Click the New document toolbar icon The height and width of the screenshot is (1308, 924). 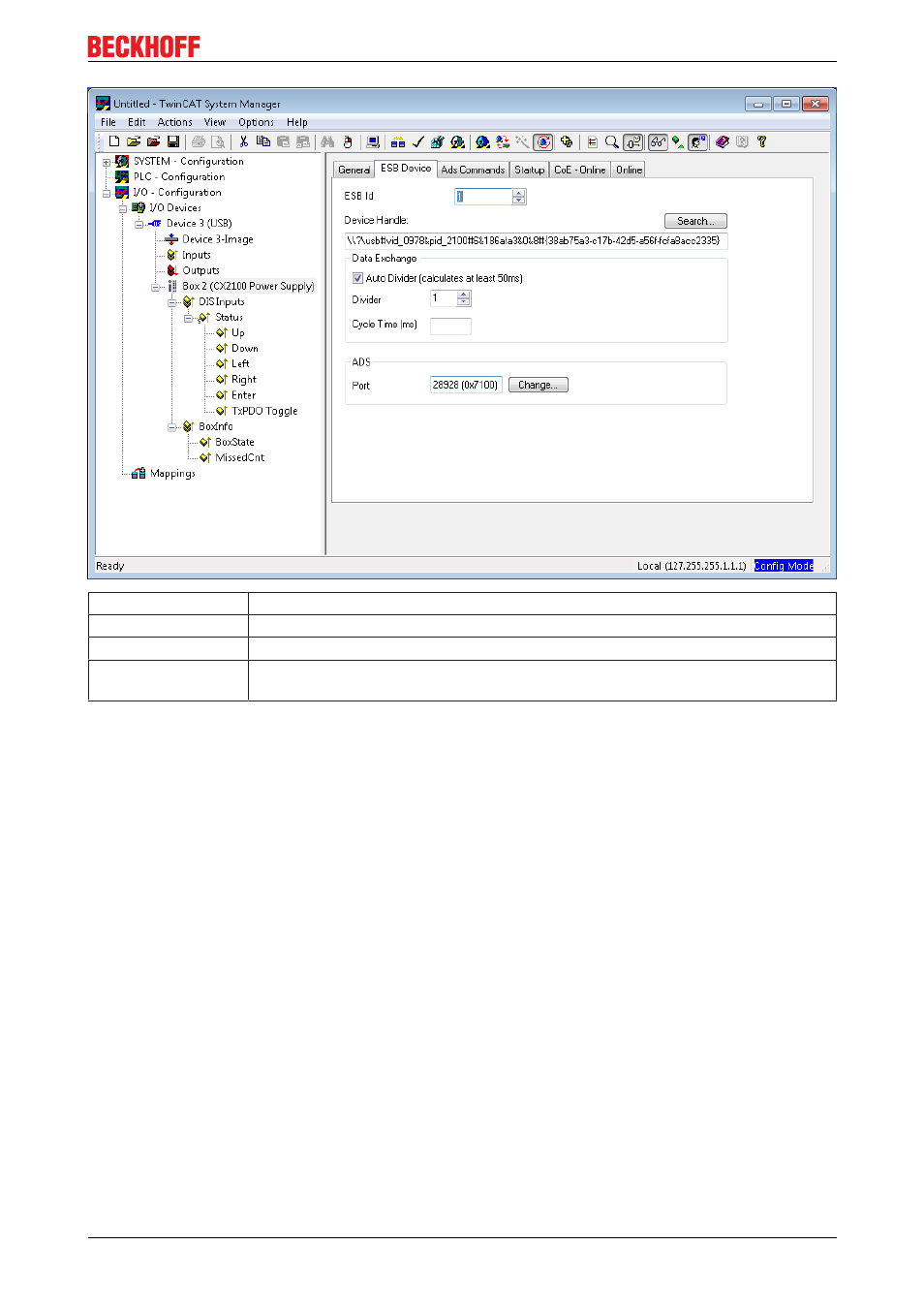(x=114, y=142)
